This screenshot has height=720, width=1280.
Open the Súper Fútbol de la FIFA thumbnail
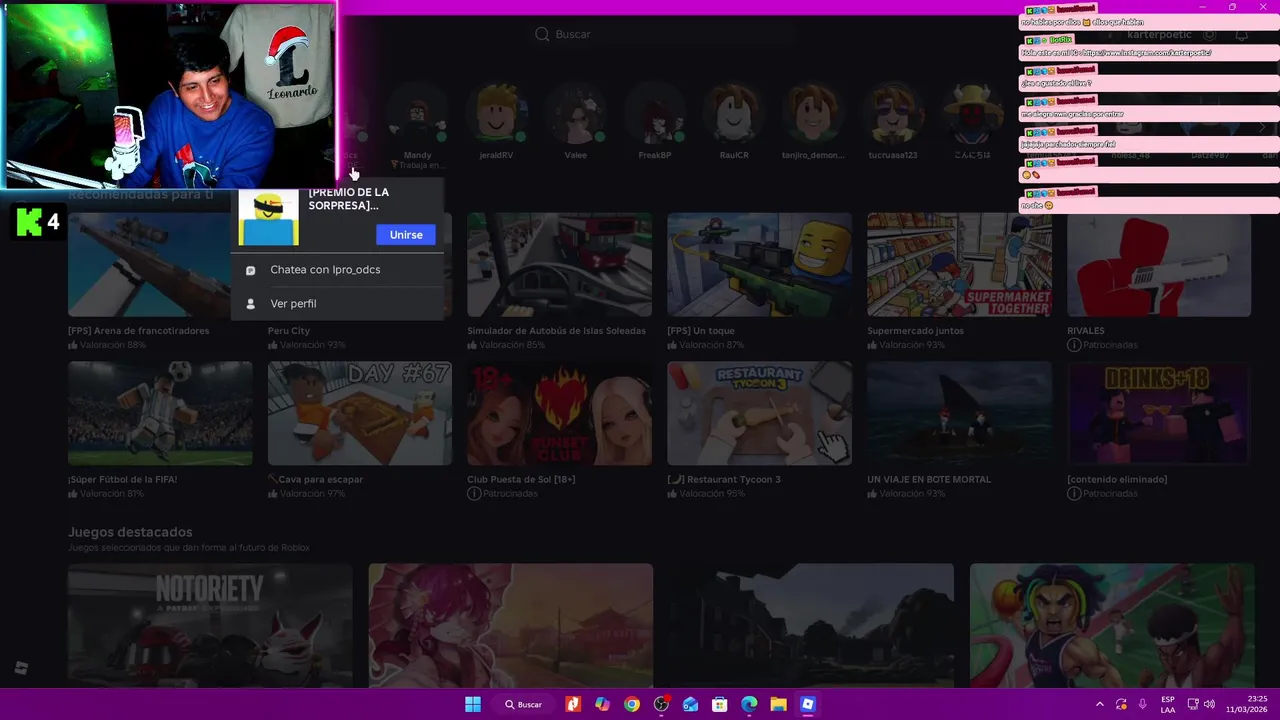point(160,414)
